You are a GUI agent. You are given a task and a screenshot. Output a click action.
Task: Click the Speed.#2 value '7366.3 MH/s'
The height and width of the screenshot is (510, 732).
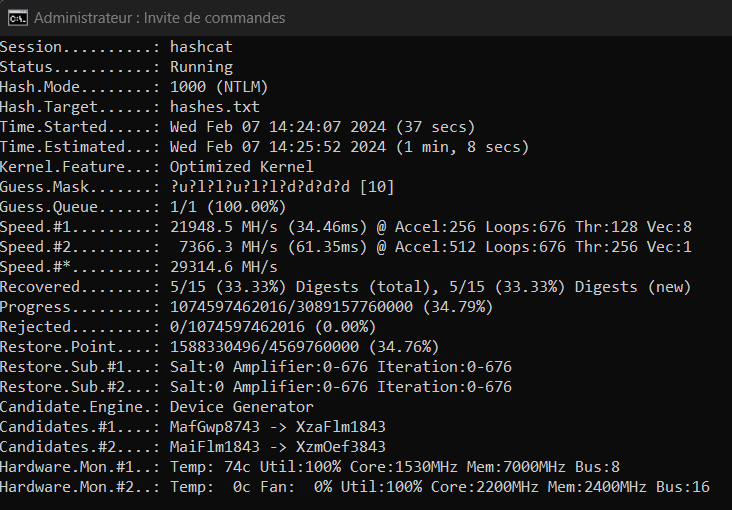click(228, 247)
